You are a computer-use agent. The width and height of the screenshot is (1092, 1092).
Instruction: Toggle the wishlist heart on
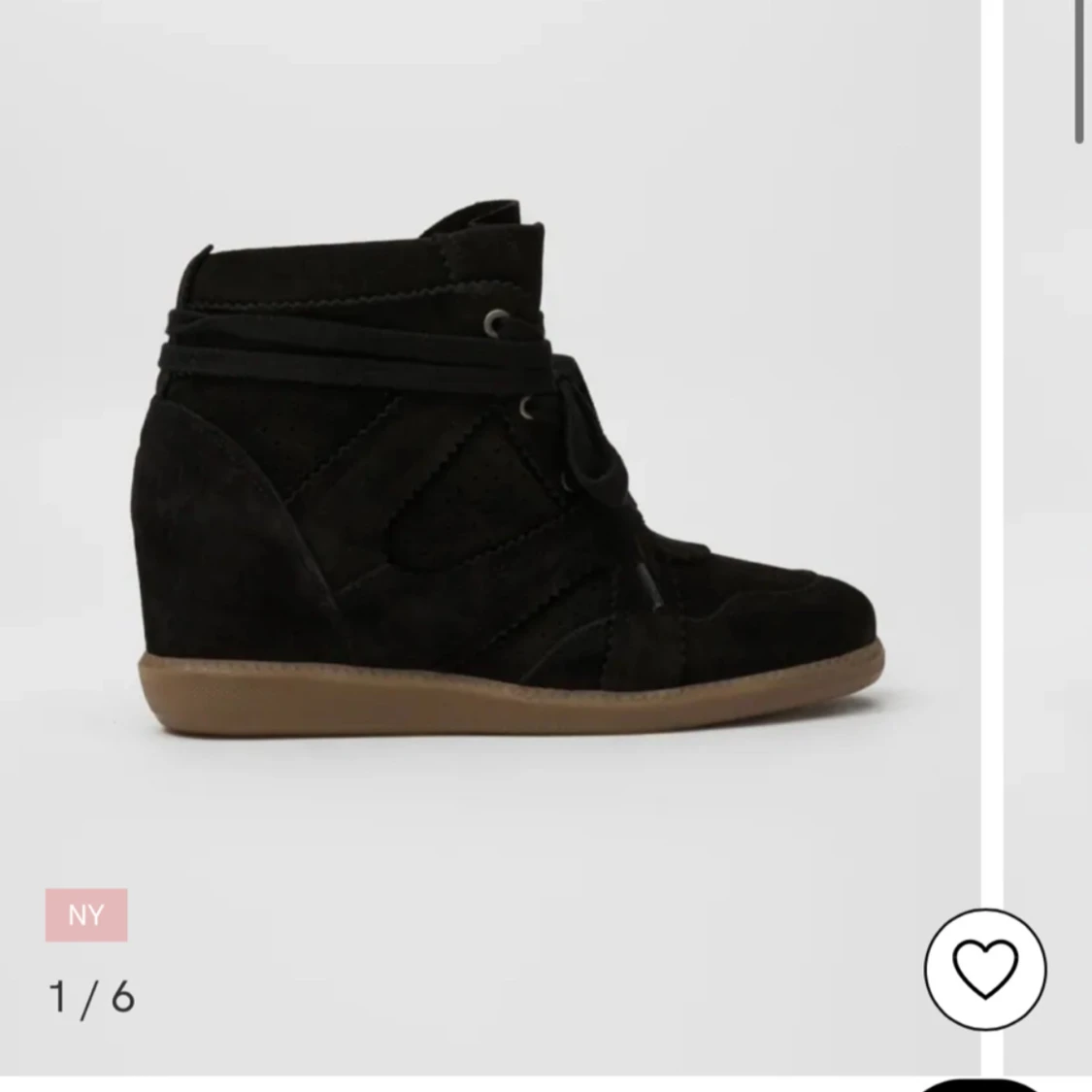(985, 969)
